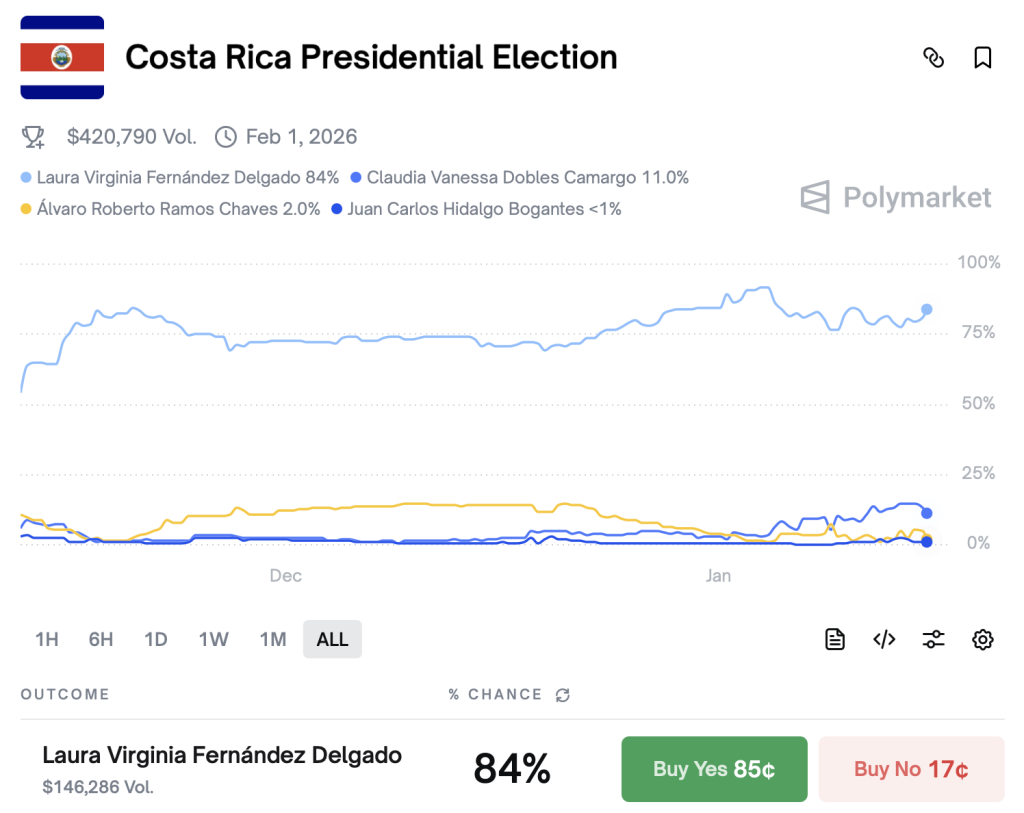1024x813 pixels.
Task: Click Buy No 17¢ button
Action: click(x=911, y=769)
